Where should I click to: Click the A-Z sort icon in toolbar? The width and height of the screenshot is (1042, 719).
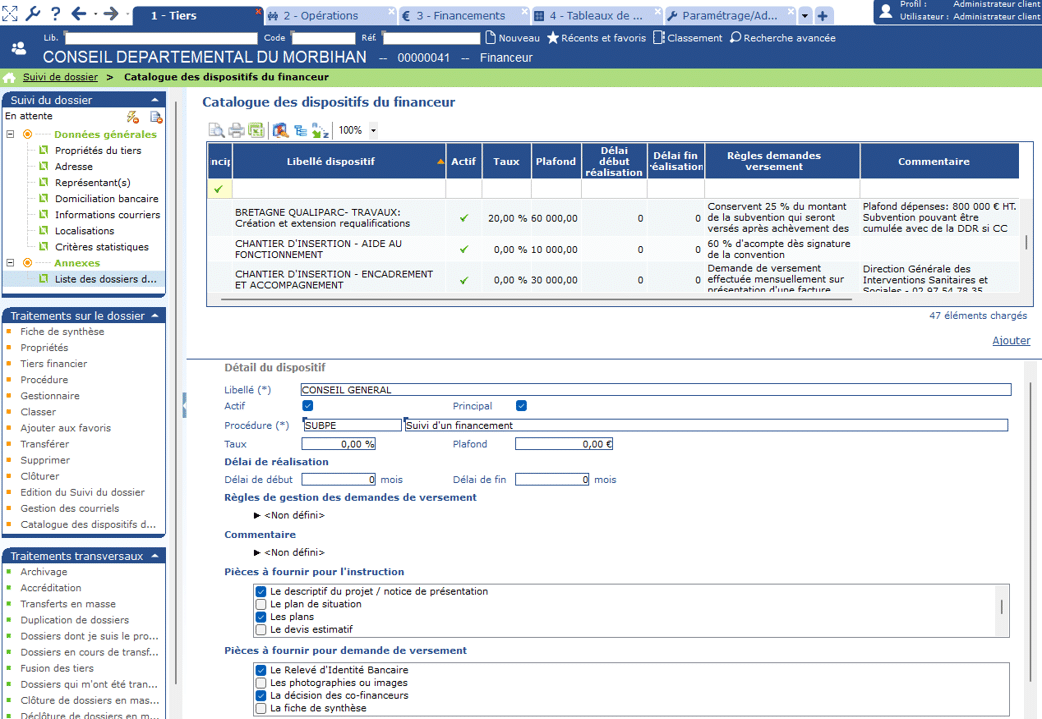pyautogui.click(x=320, y=130)
